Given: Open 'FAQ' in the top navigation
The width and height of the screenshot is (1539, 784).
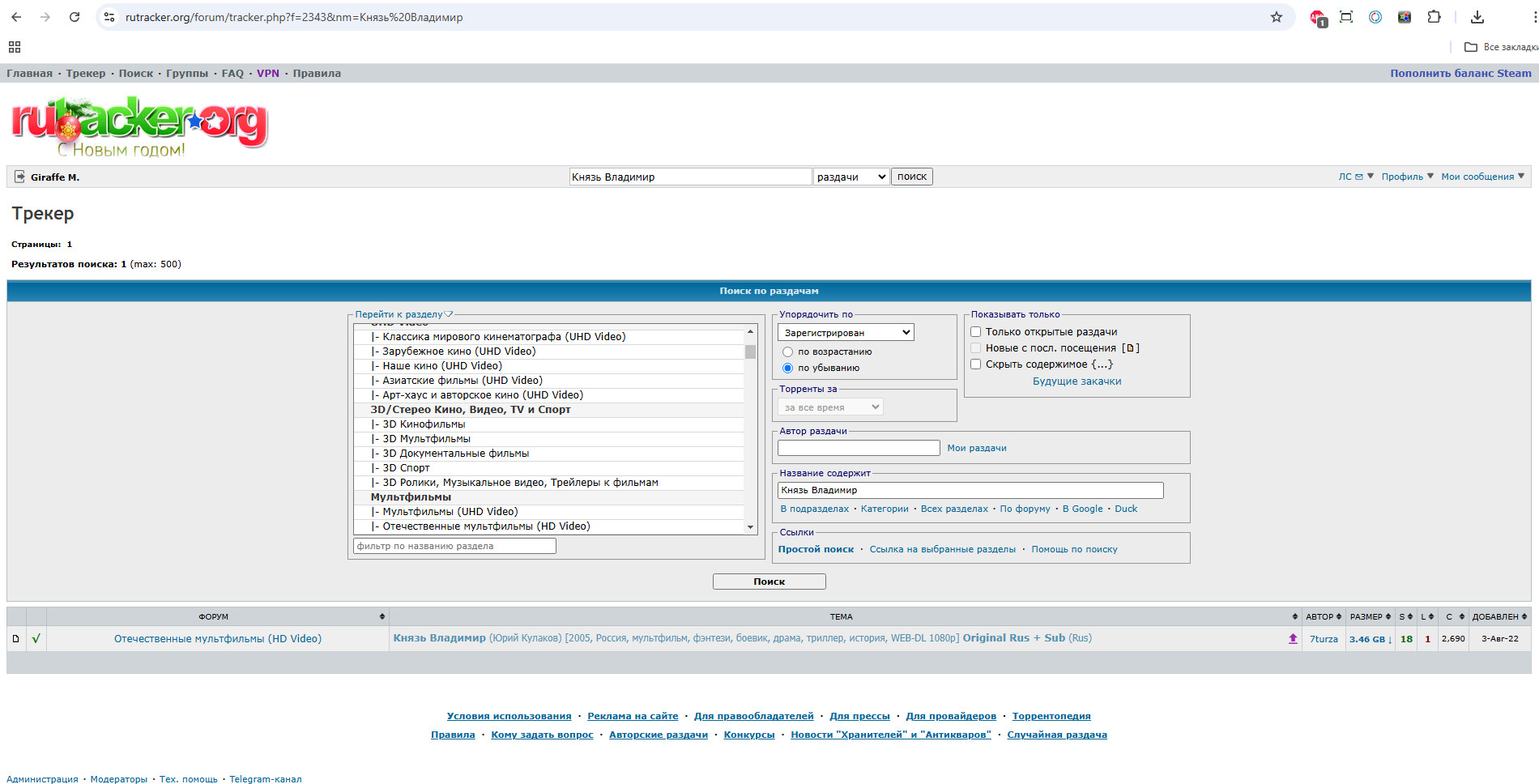Looking at the screenshot, I should (232, 74).
